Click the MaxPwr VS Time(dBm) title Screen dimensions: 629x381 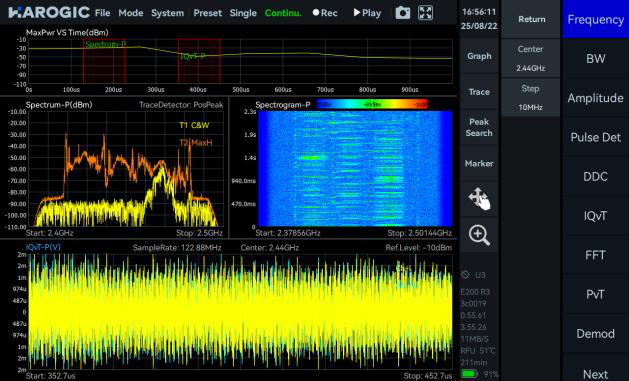[67, 32]
